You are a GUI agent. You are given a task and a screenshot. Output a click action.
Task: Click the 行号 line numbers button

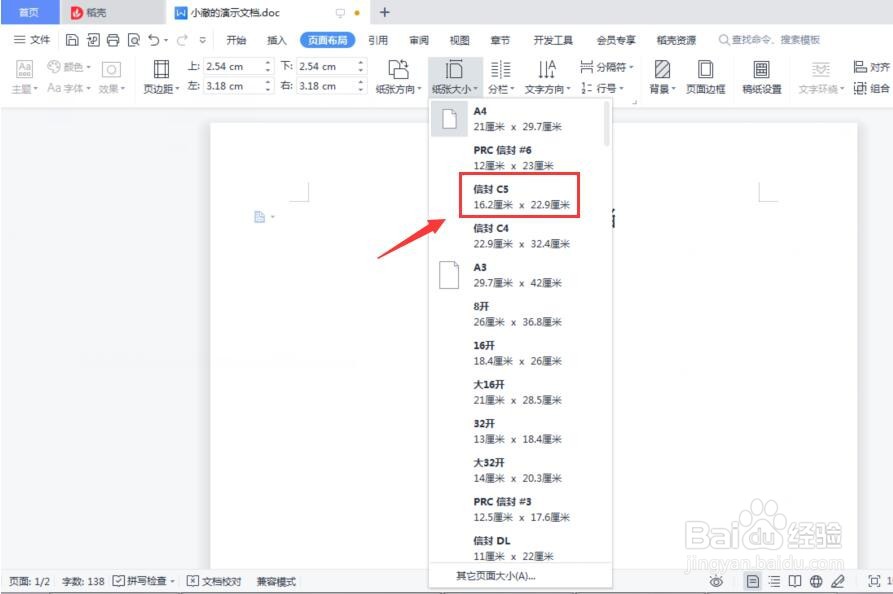pos(603,88)
